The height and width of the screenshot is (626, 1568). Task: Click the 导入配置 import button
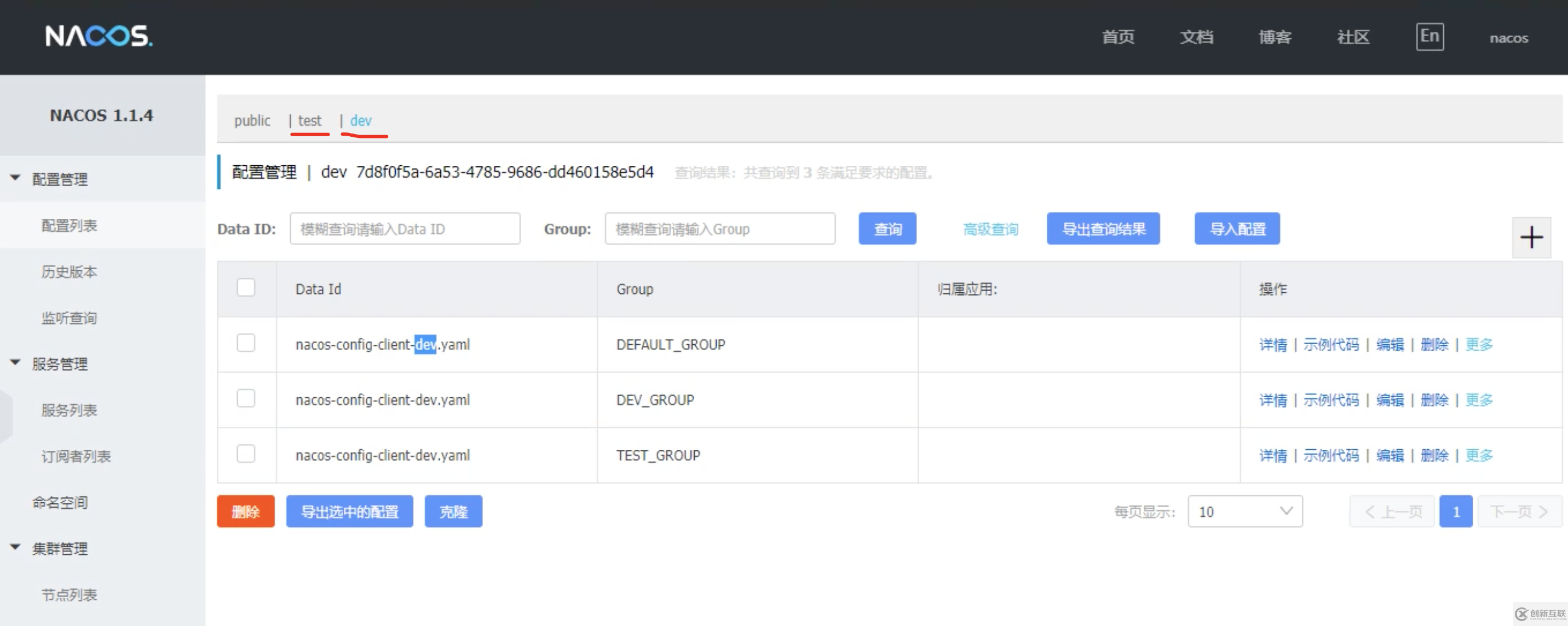(1236, 229)
